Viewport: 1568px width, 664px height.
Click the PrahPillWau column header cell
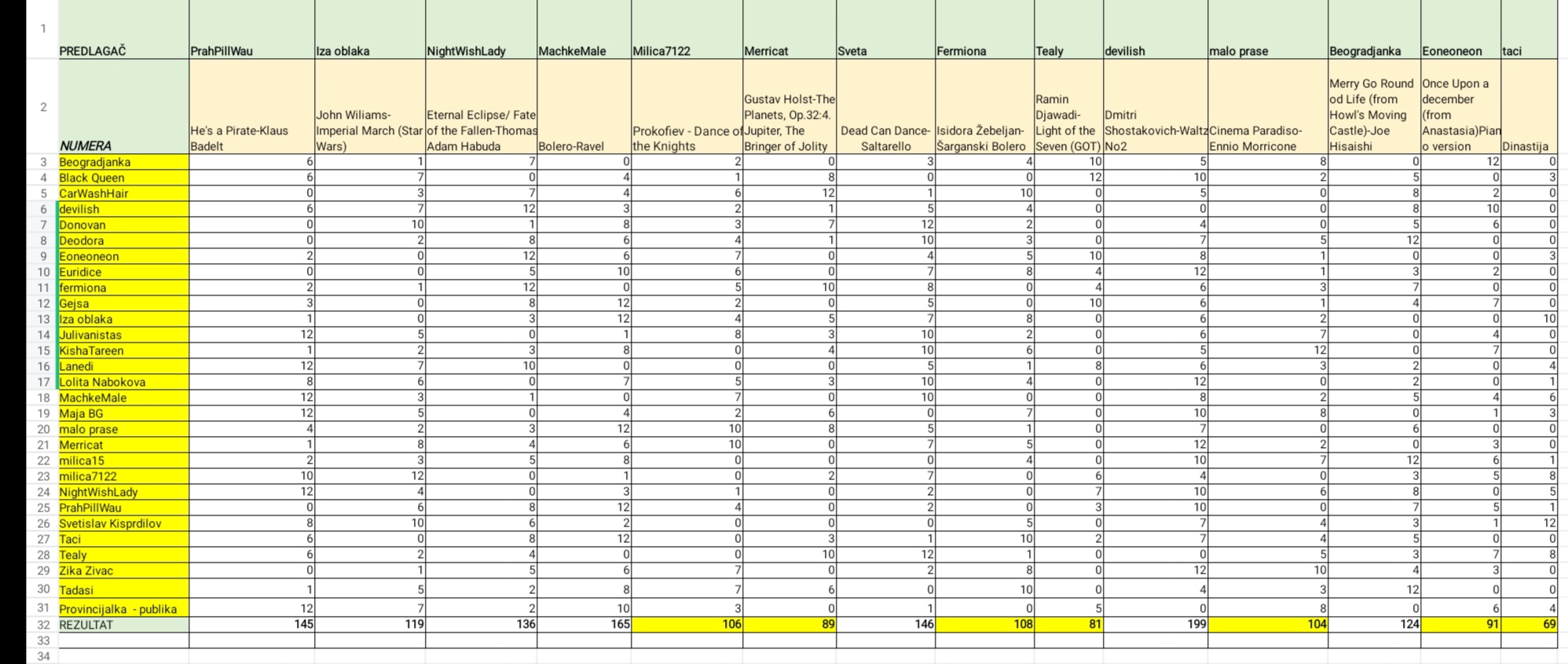pos(251,29)
